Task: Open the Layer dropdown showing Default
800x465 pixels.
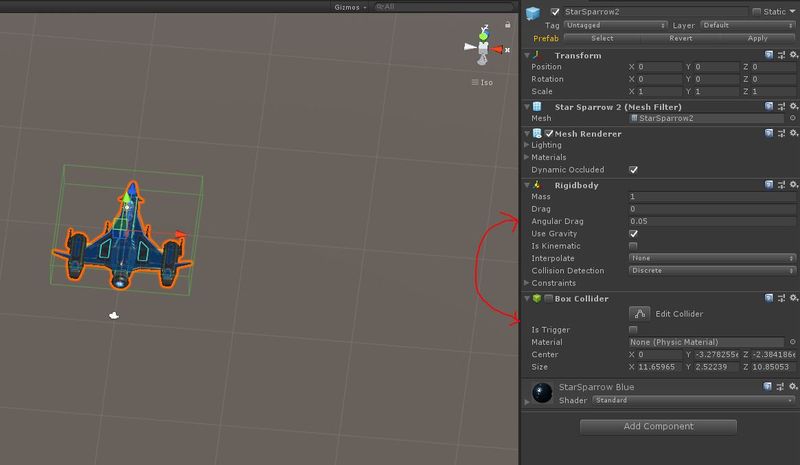Action: tap(747, 25)
